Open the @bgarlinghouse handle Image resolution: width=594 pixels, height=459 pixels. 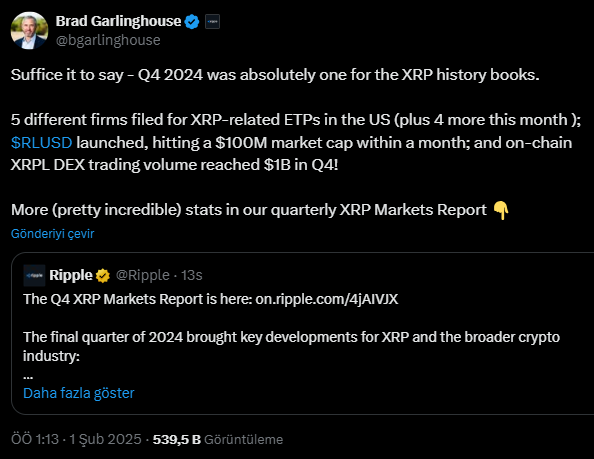pos(108,40)
